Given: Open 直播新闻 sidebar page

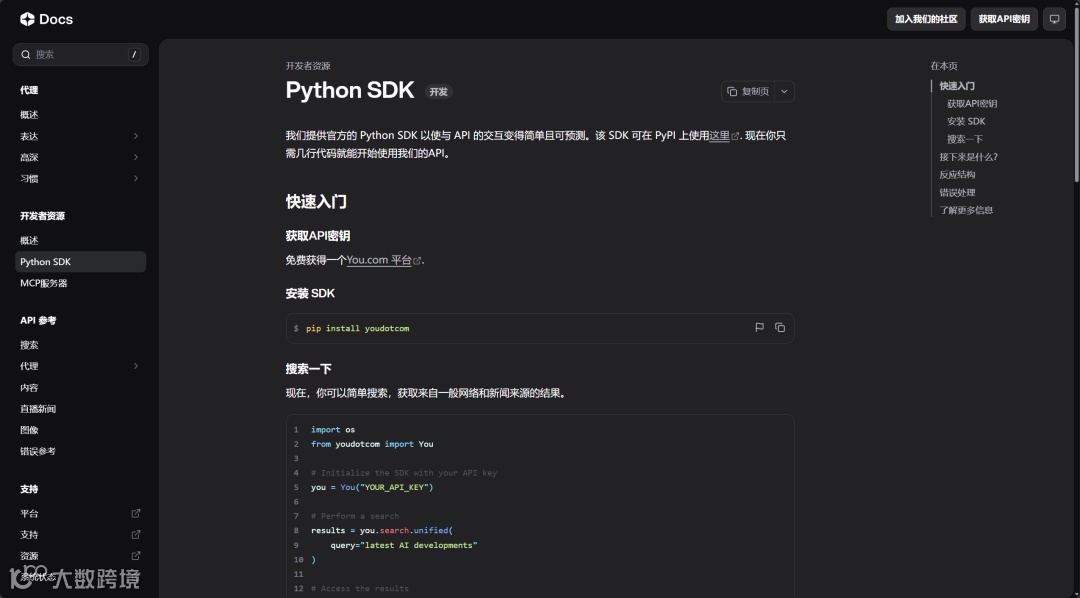Looking at the screenshot, I should point(38,409).
